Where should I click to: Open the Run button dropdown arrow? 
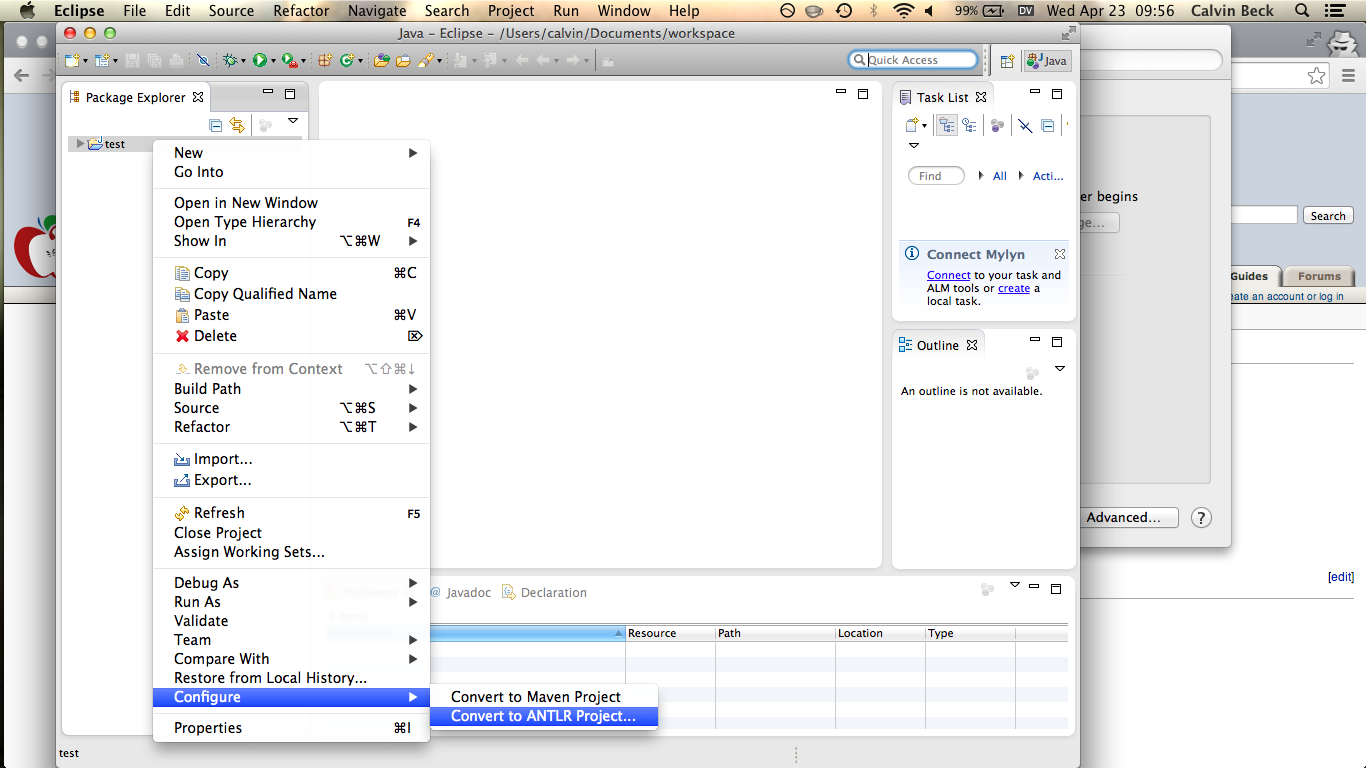pos(272,61)
